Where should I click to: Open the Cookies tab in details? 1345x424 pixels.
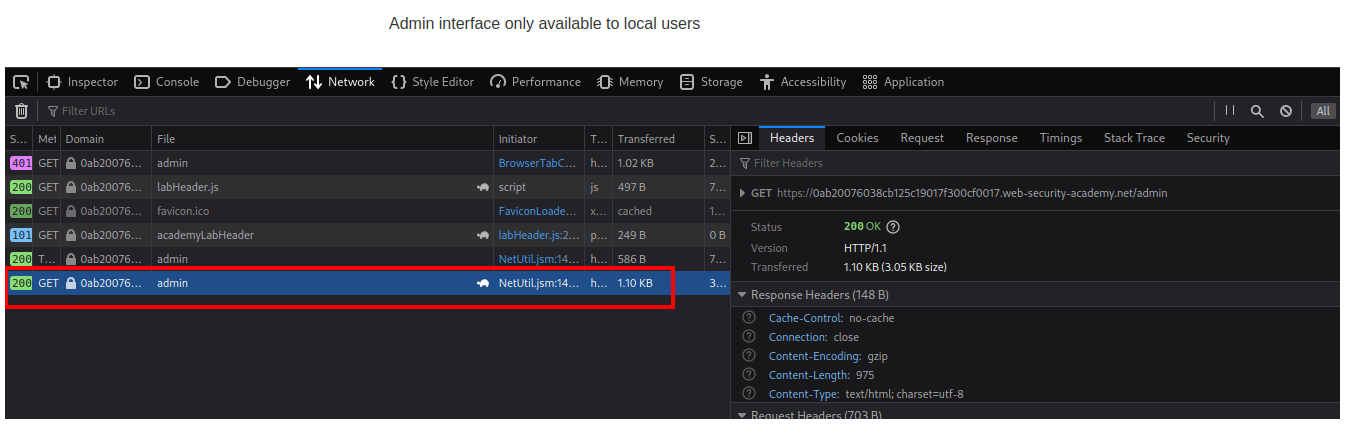coord(857,138)
